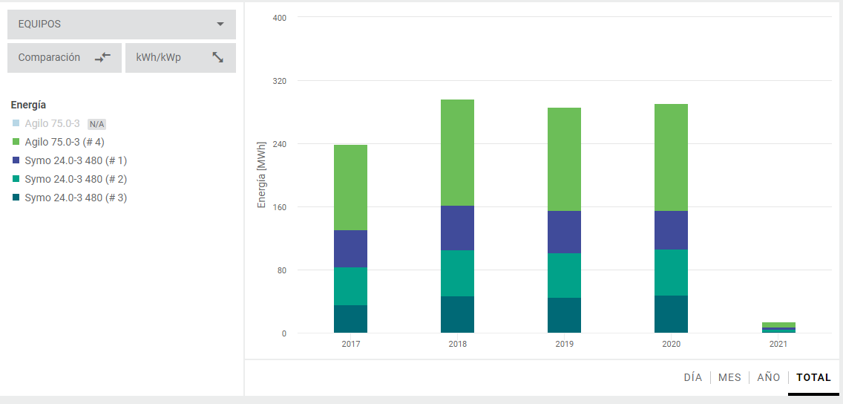Click the light green square for Agilo (# 4)

[x=15, y=142]
